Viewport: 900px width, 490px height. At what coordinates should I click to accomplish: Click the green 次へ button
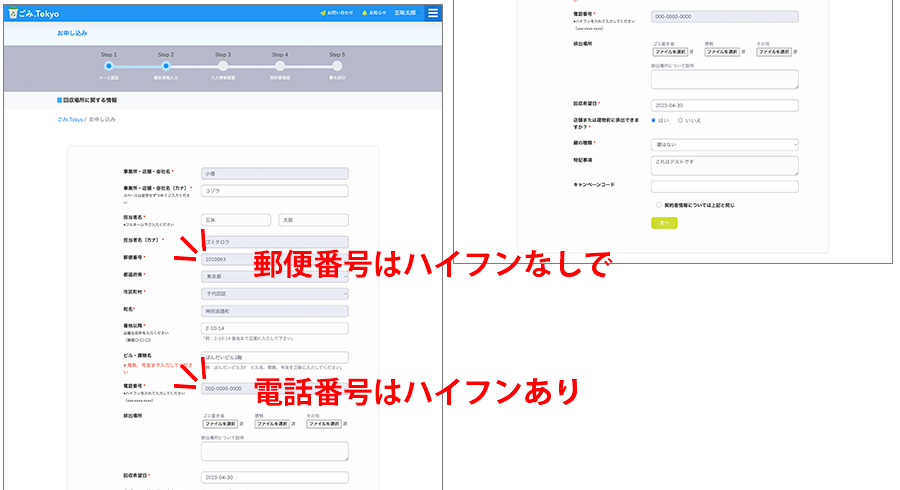coord(664,223)
